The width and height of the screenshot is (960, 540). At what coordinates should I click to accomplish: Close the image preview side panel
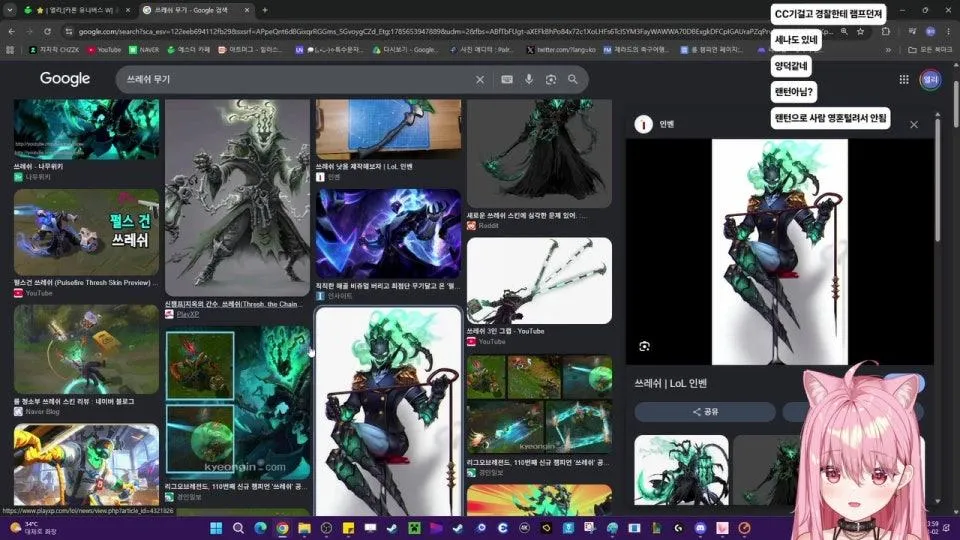(914, 125)
